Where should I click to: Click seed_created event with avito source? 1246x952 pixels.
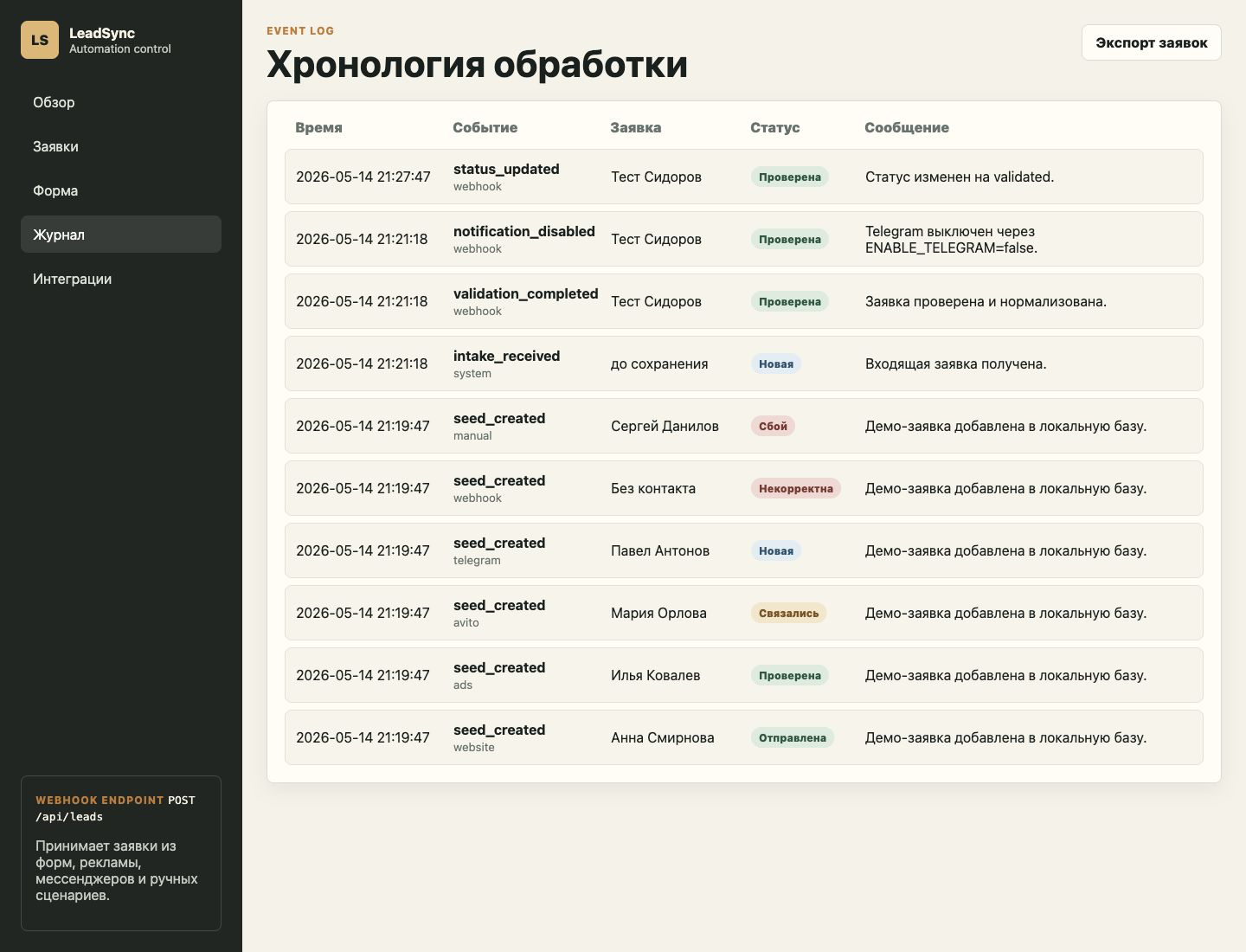pyautogui.click(x=499, y=605)
